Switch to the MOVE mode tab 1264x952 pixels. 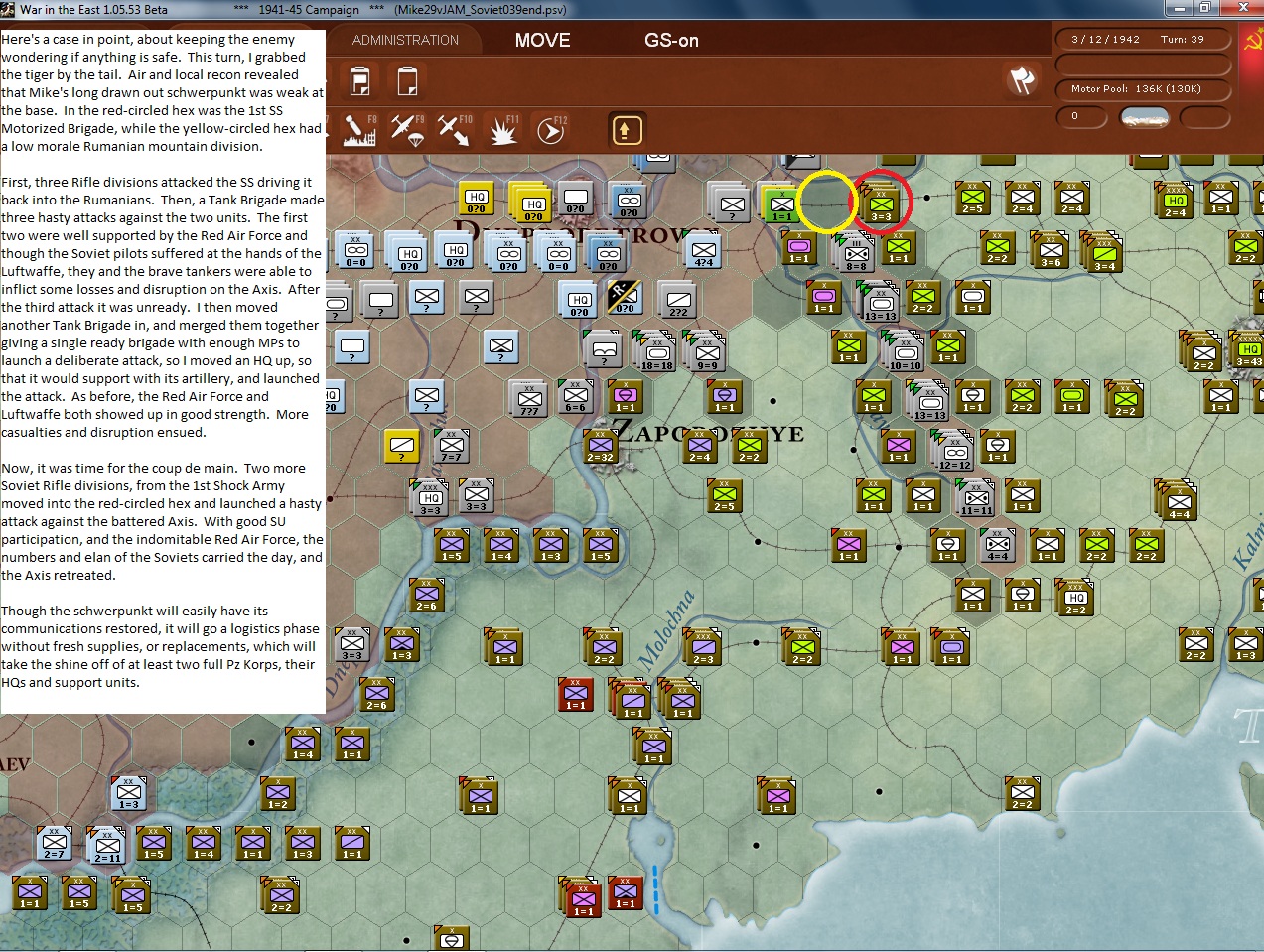542,40
